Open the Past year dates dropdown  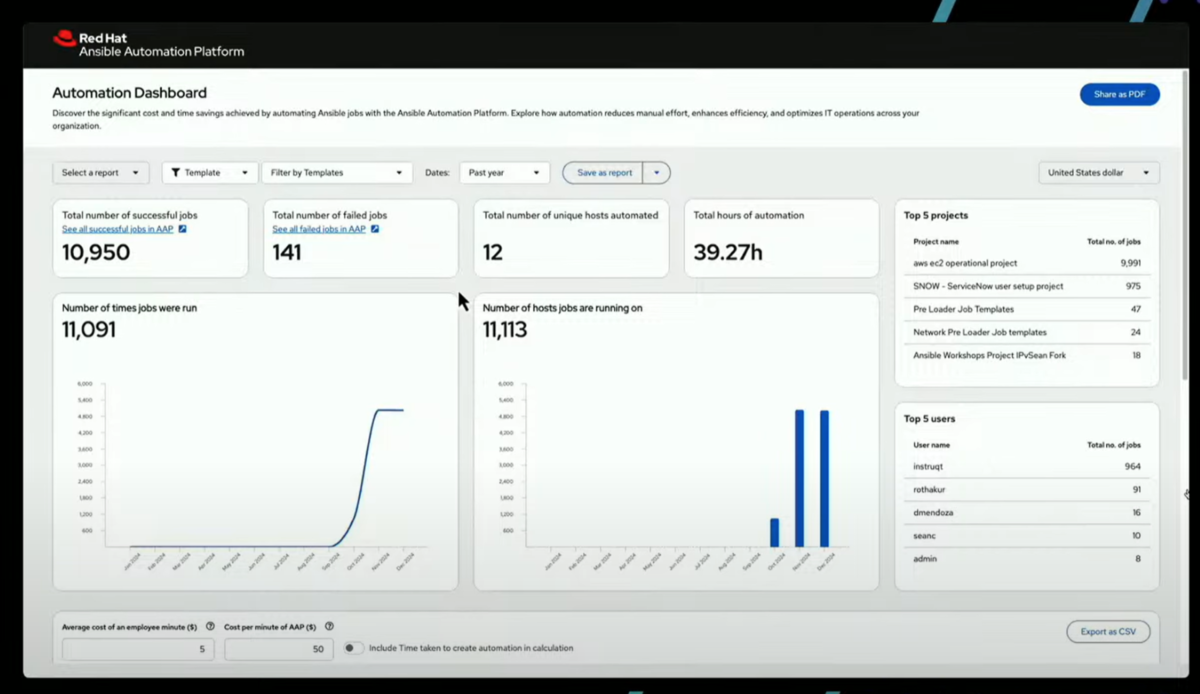pyautogui.click(x=505, y=173)
